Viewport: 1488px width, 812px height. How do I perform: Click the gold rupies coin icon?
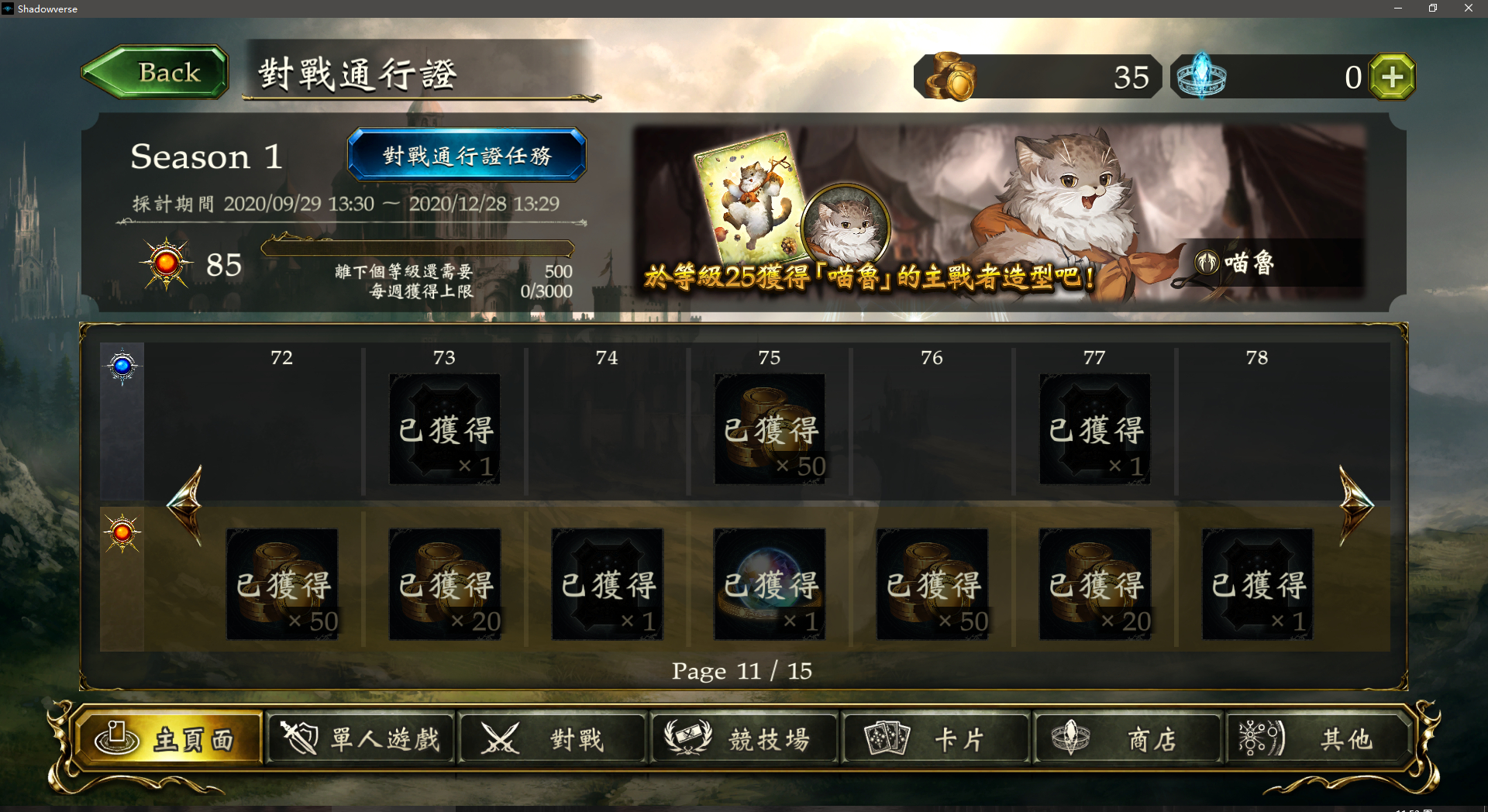click(x=950, y=77)
